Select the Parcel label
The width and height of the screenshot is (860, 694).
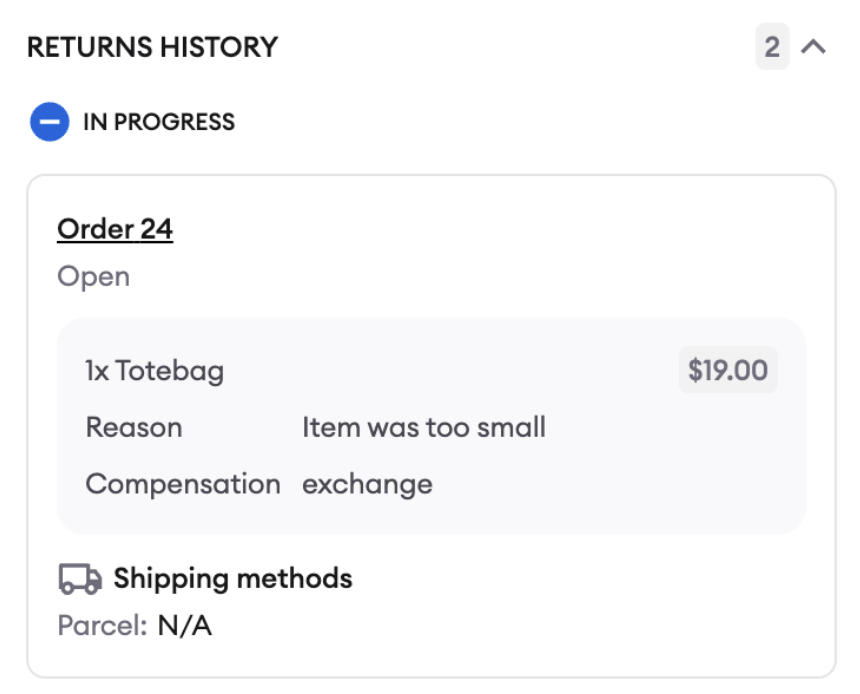pyautogui.click(x=103, y=625)
